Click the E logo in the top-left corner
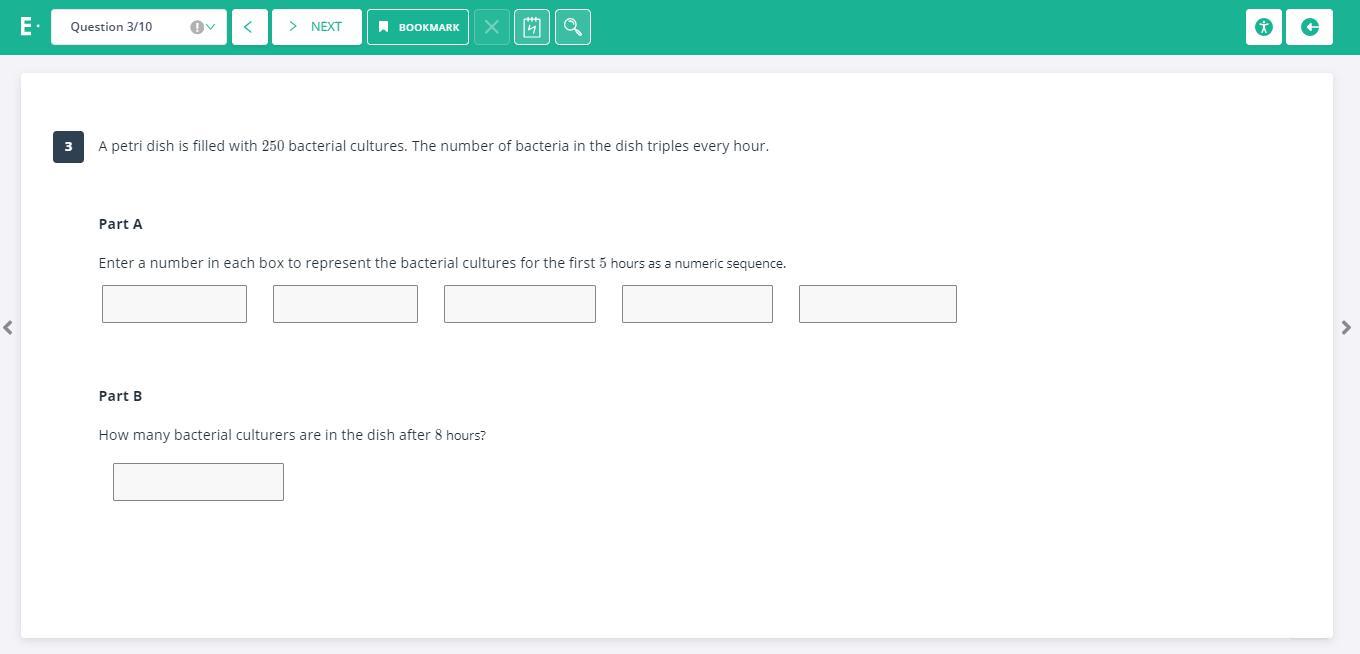1360x654 pixels. [x=27, y=27]
